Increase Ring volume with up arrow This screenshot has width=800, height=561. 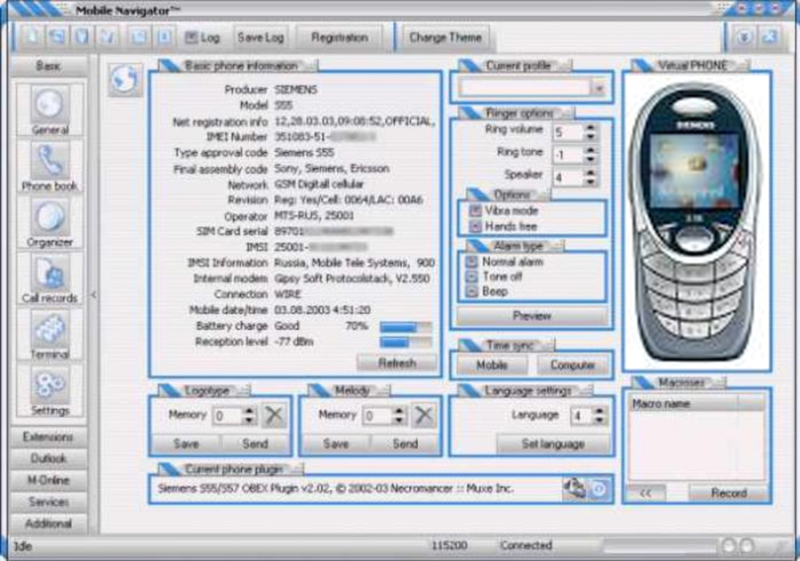pos(590,128)
